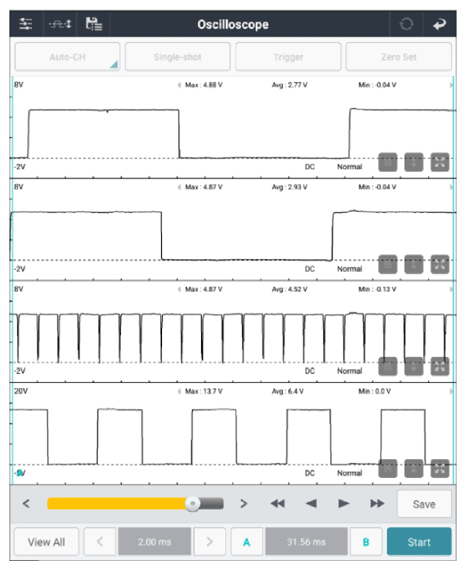Open the Auto-CH dropdown
467x570 pixels.
coord(68,57)
